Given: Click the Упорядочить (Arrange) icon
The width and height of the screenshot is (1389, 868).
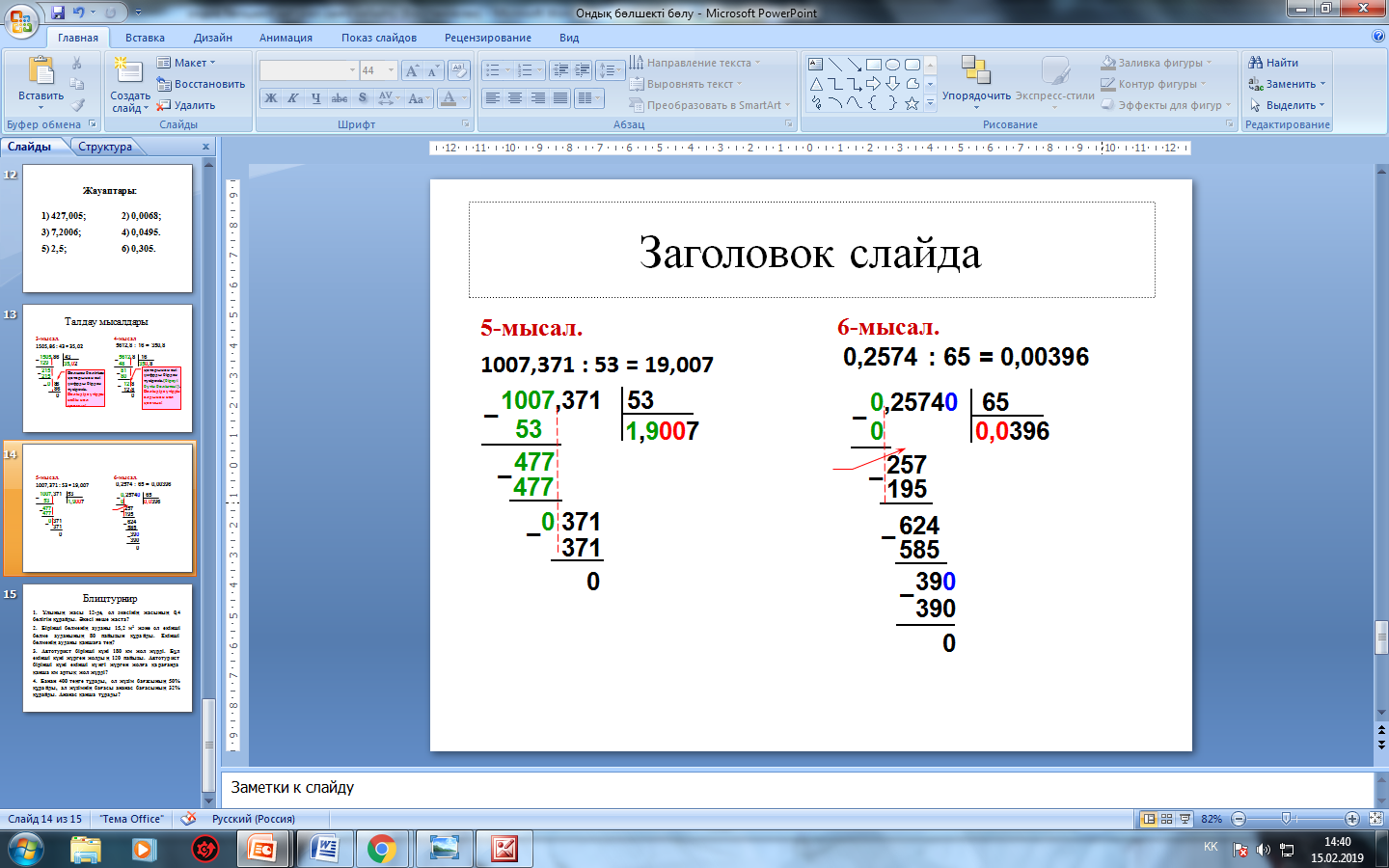Looking at the screenshot, I should pyautogui.click(x=975, y=71).
